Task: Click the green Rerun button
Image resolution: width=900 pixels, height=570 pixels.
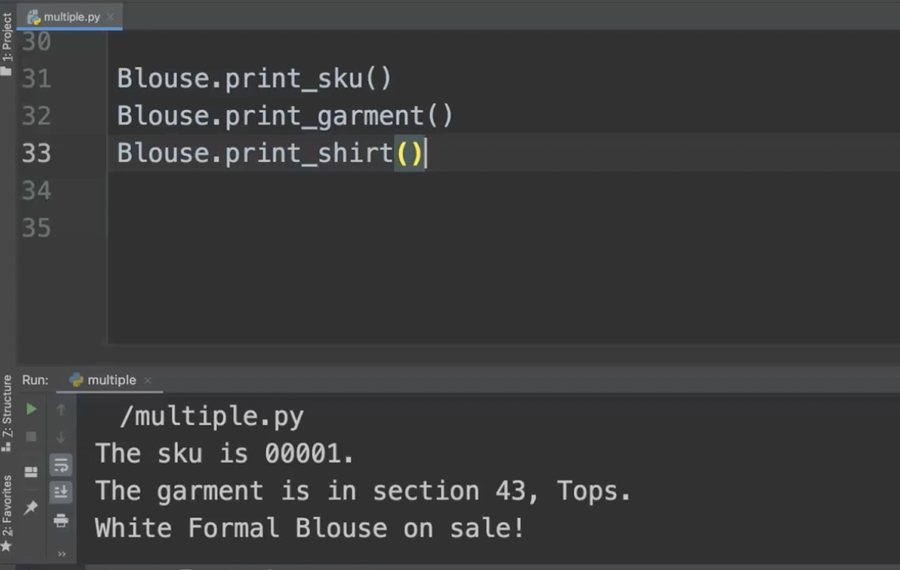Action: click(31, 409)
